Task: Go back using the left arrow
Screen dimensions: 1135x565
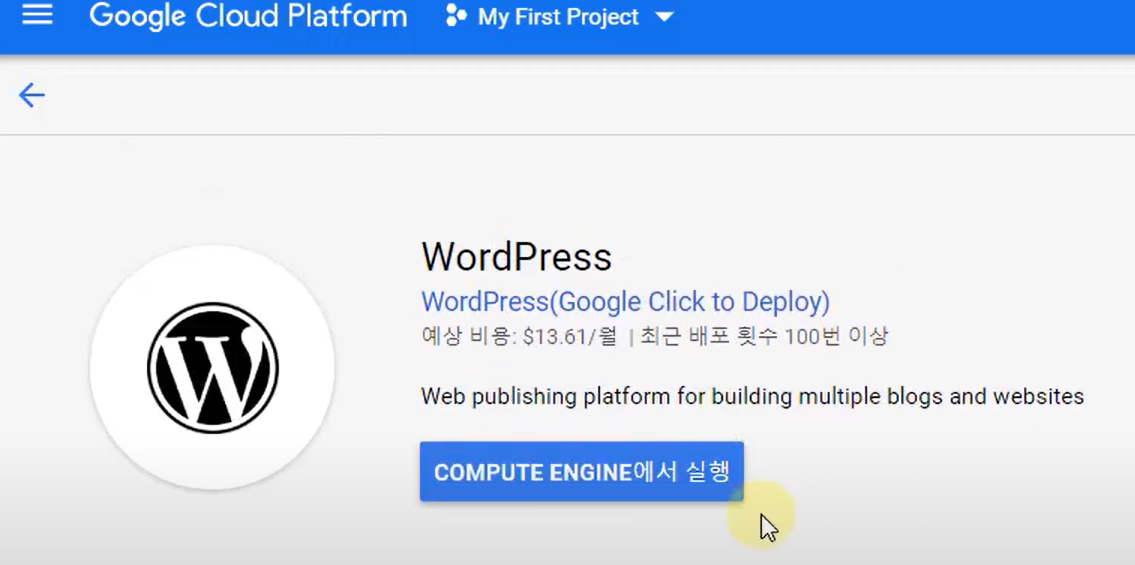Action: (x=32, y=95)
